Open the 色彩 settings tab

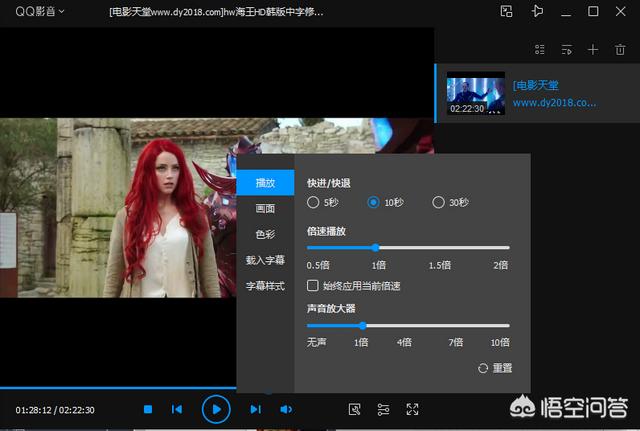point(265,234)
